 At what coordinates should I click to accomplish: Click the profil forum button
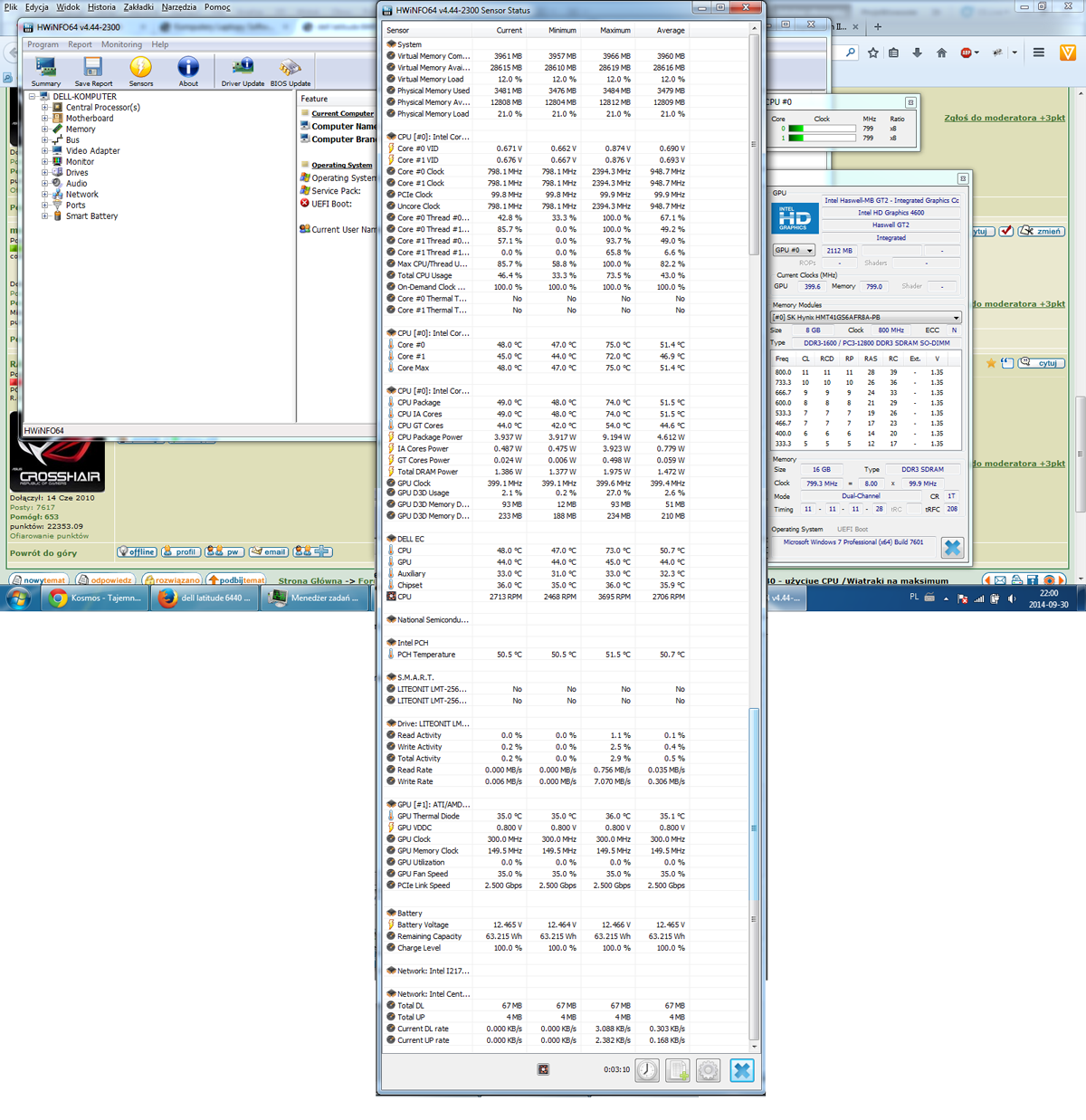coord(181,551)
